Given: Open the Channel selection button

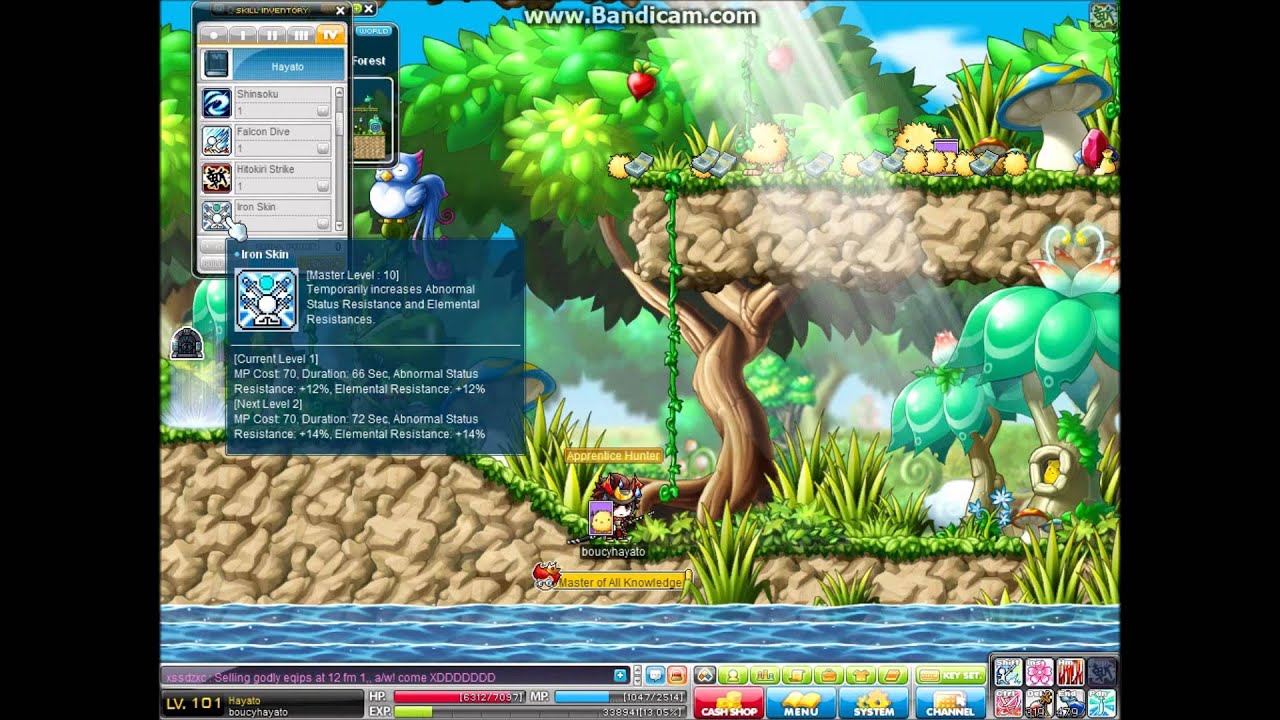Looking at the screenshot, I should coord(951,702).
